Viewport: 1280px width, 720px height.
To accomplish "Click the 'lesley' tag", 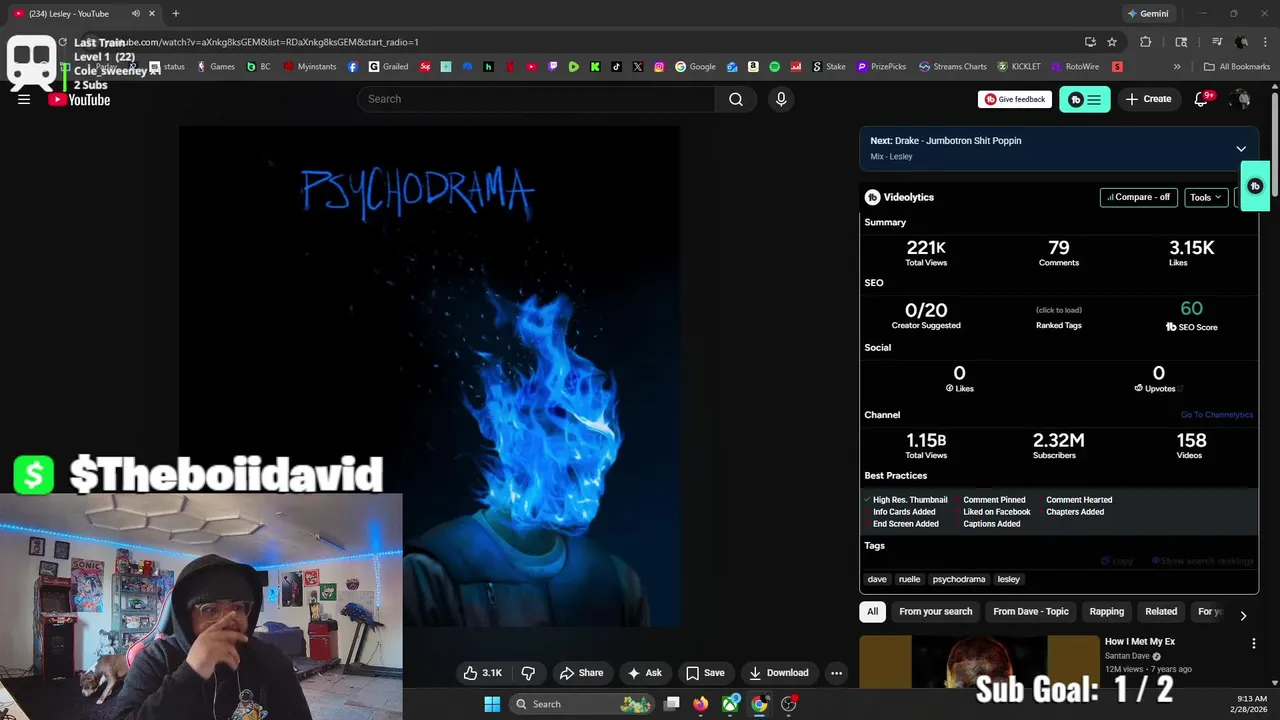I will pyautogui.click(x=1009, y=579).
